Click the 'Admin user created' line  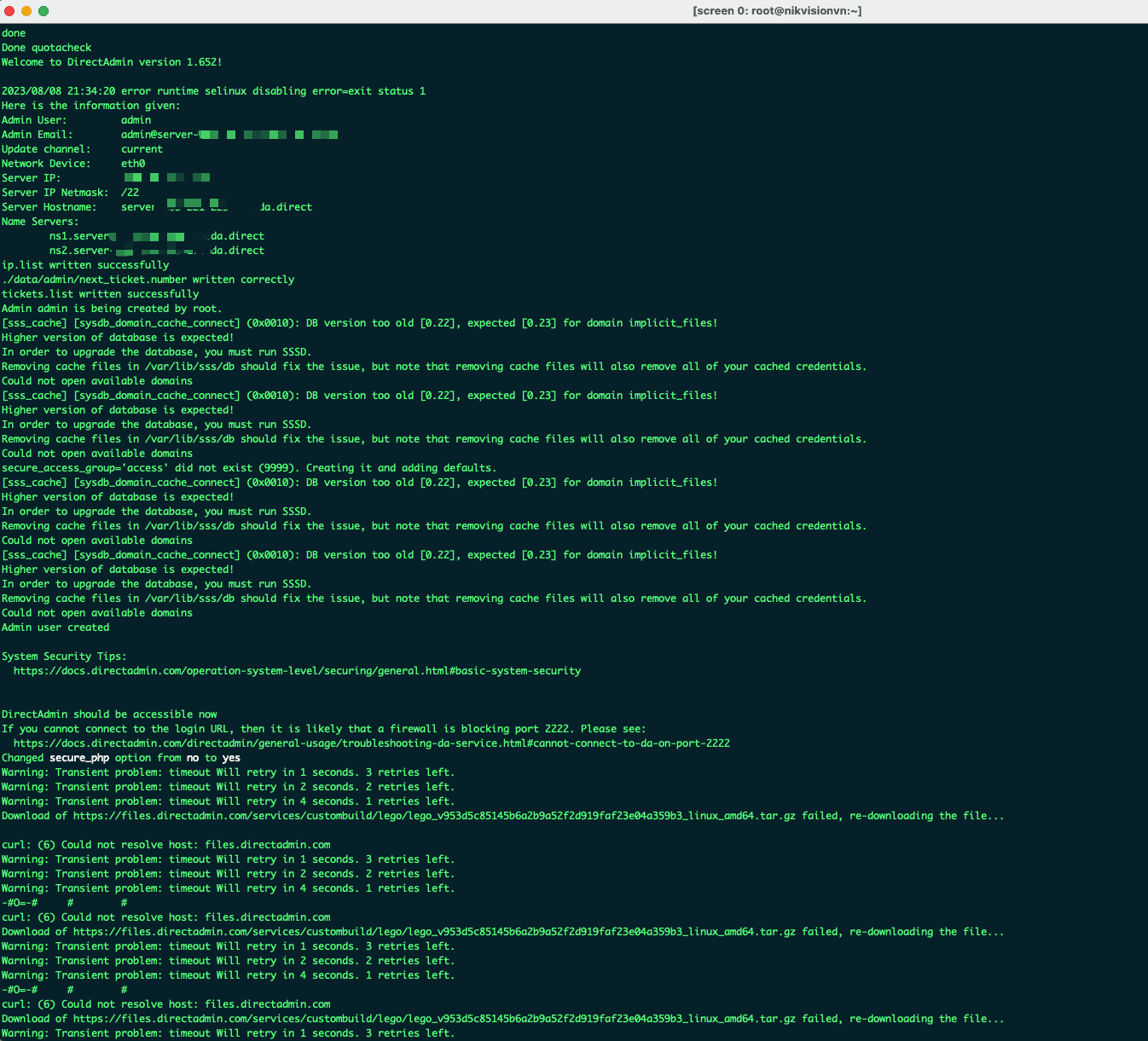[x=55, y=627]
